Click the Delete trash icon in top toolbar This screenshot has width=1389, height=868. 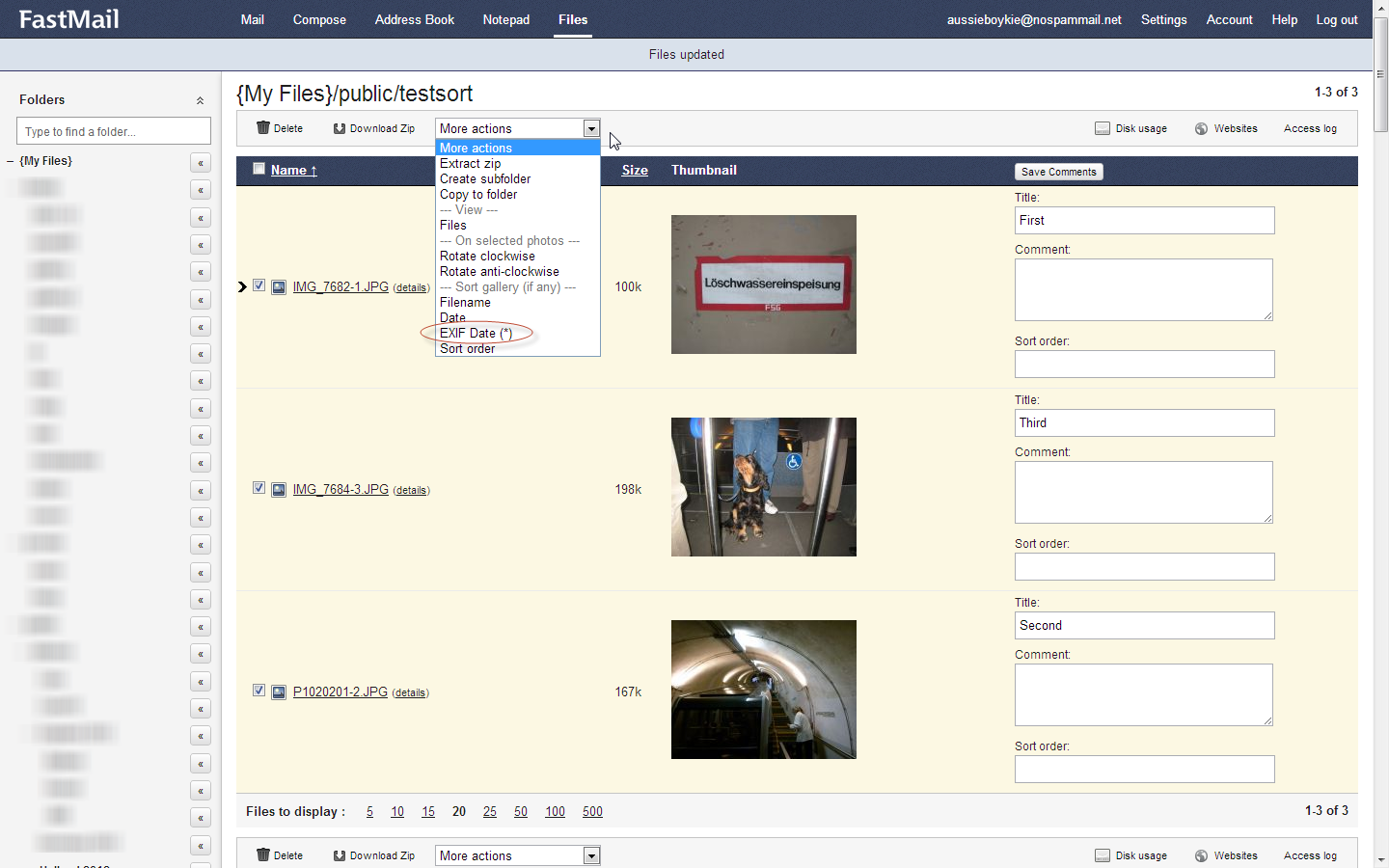263,128
